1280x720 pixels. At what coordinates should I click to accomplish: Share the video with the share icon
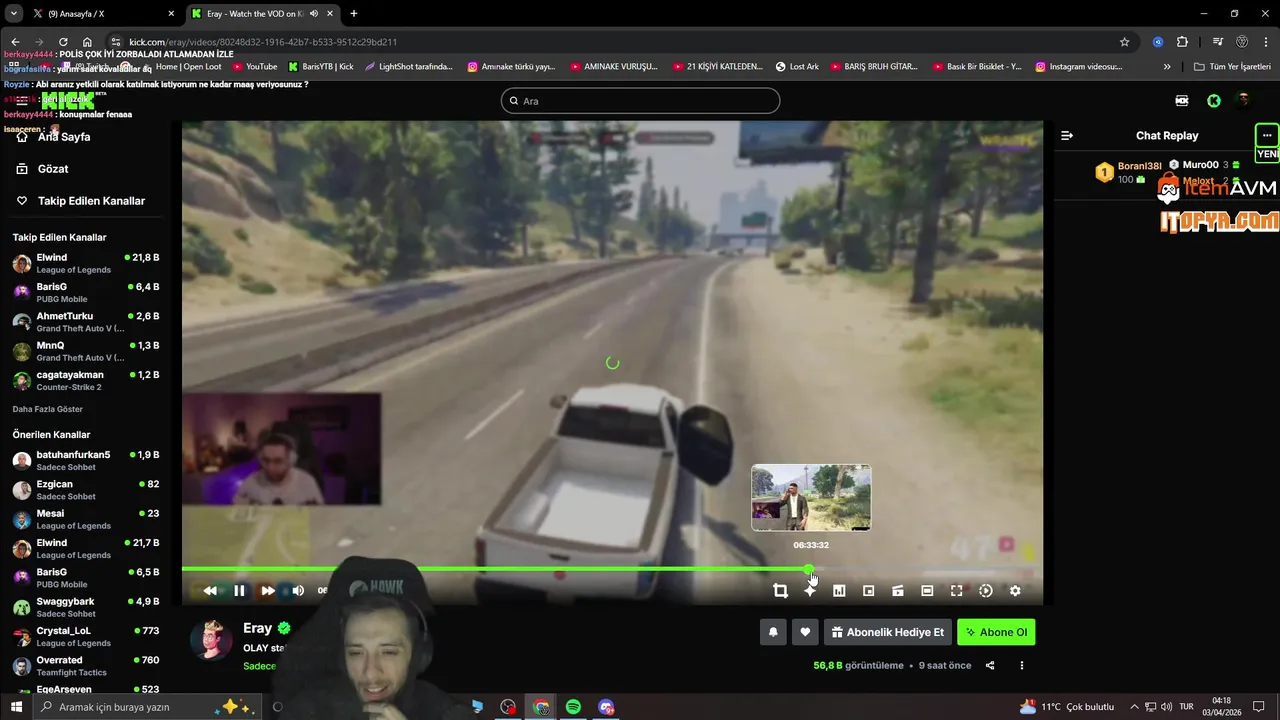coord(990,666)
